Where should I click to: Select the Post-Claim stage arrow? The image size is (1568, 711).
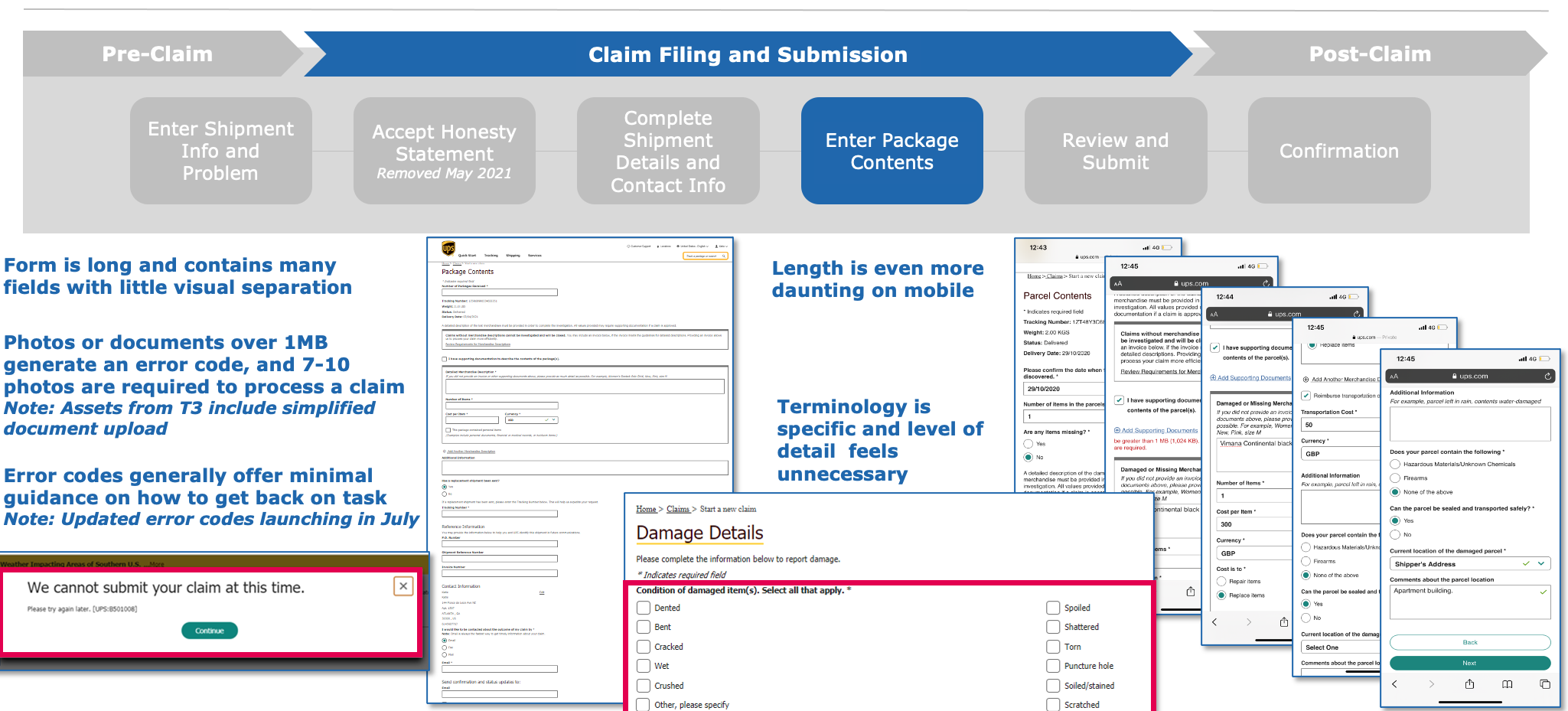point(1370,54)
